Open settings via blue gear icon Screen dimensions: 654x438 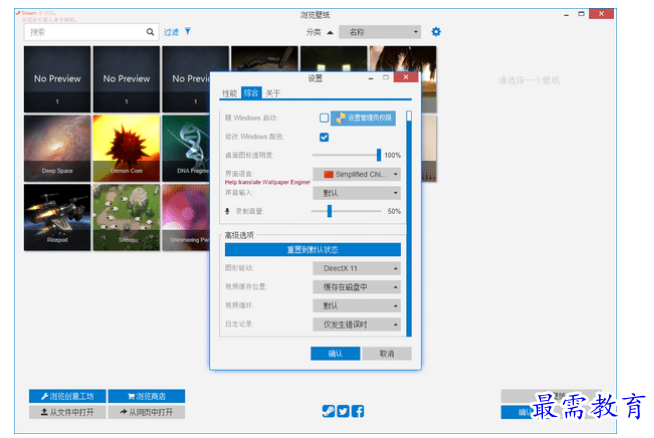click(x=436, y=32)
